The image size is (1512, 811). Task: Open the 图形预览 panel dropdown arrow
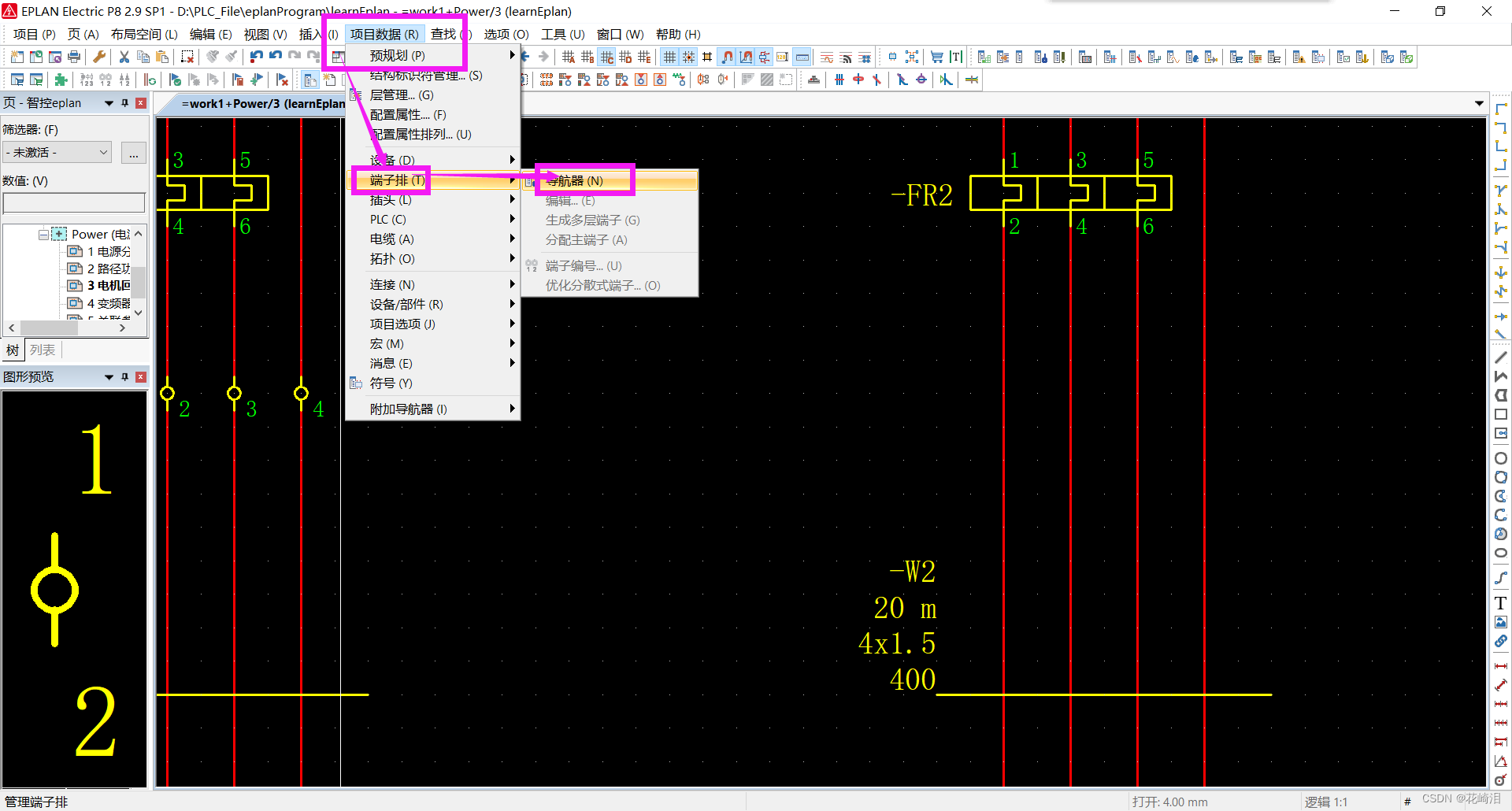[109, 377]
